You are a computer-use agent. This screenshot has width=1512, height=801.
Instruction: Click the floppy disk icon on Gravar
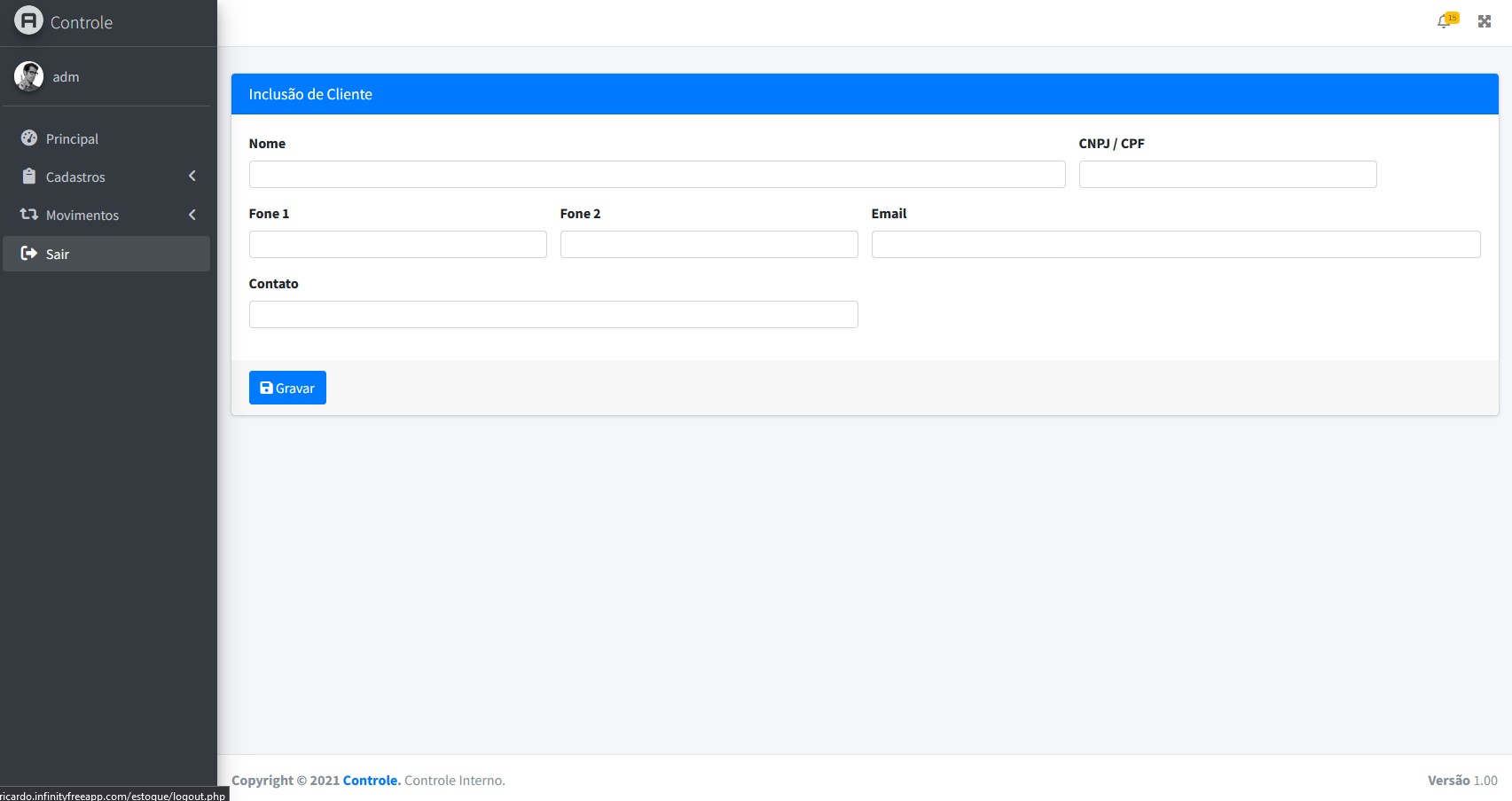point(266,388)
